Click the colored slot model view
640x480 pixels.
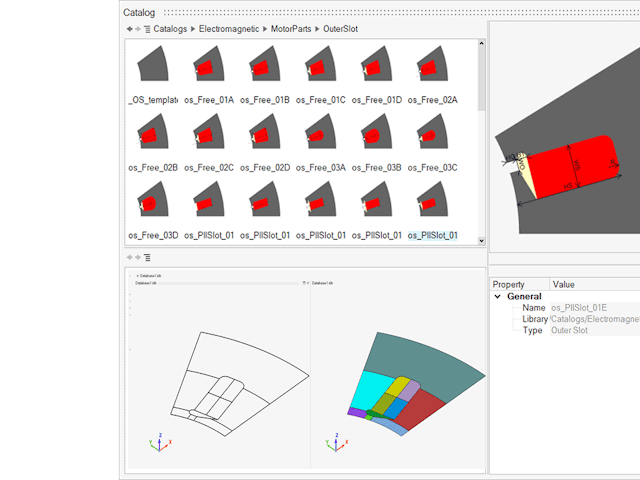416,384
